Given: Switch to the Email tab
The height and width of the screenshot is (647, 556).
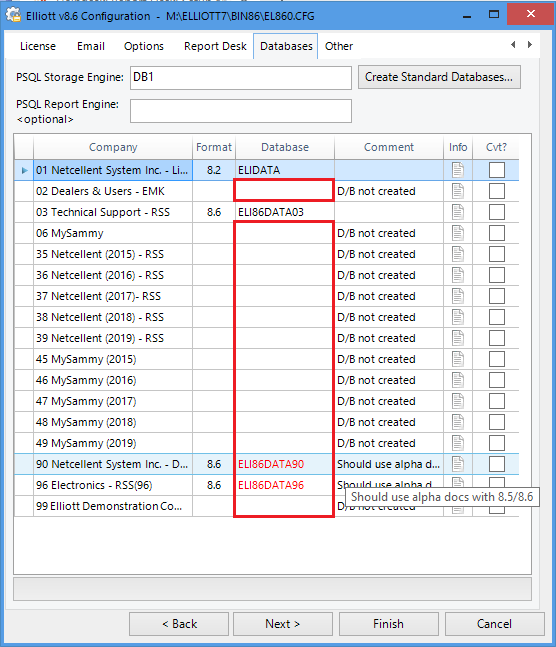Looking at the screenshot, I should point(91,46).
